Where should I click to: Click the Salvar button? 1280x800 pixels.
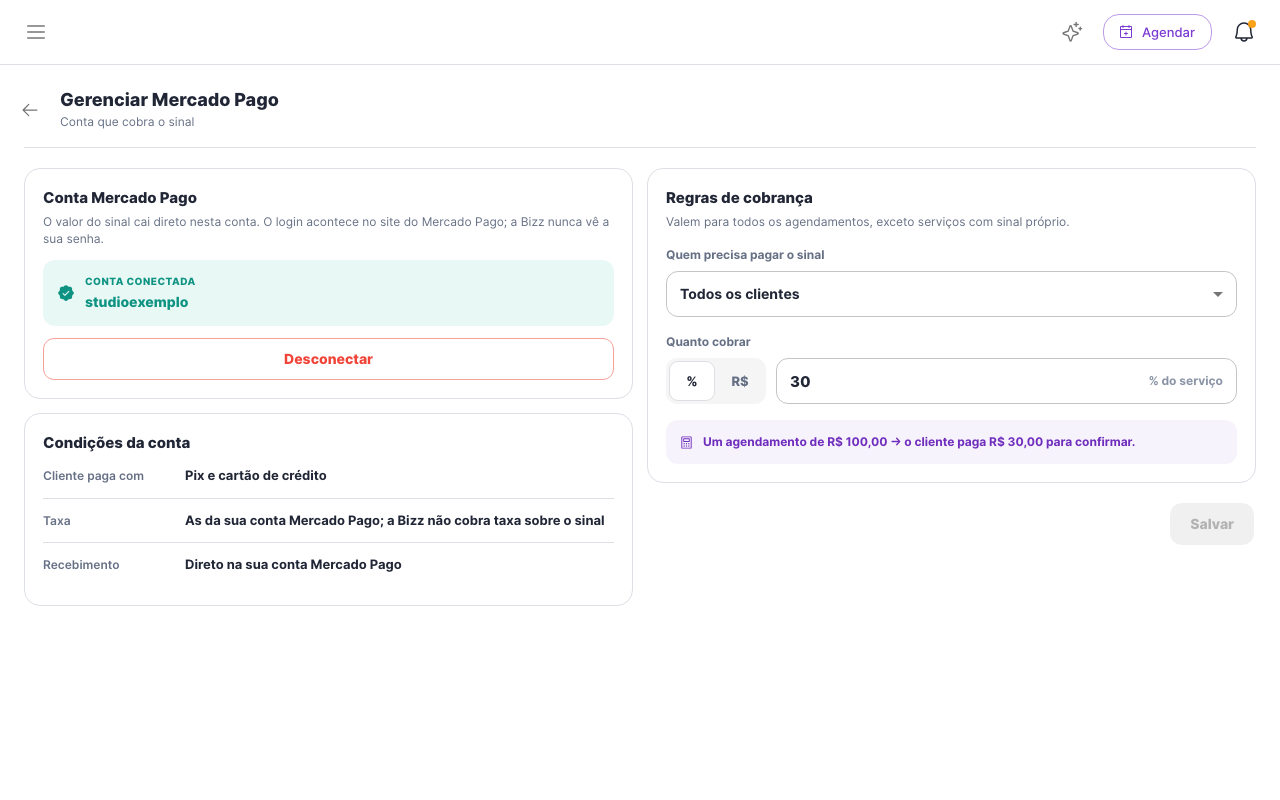tap(1212, 524)
